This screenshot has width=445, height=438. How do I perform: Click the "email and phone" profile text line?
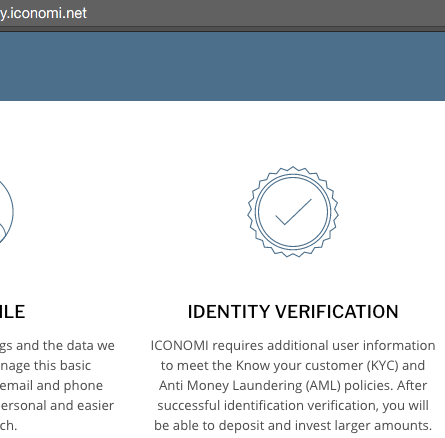[x=51, y=386]
